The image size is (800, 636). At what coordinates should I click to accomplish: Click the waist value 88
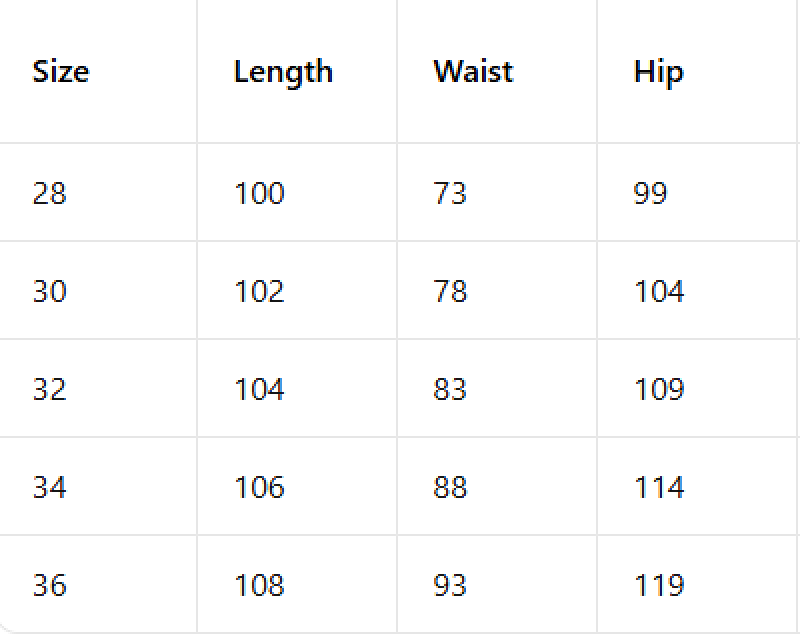pos(450,487)
